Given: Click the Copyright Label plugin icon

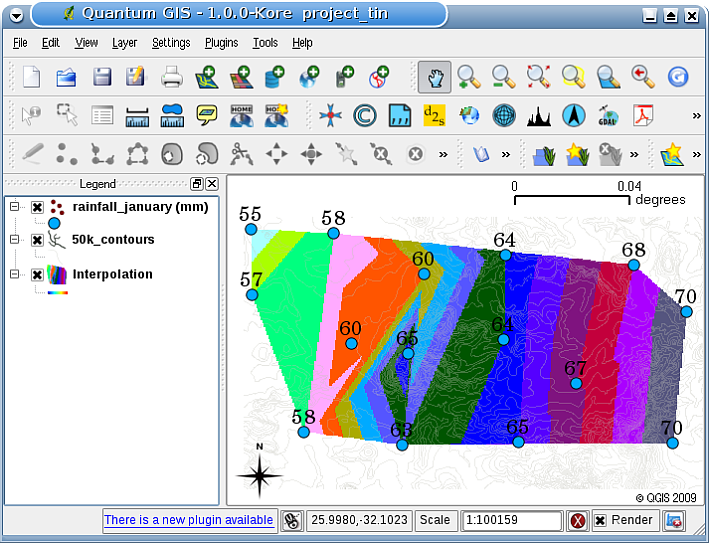Looking at the screenshot, I should point(365,115).
